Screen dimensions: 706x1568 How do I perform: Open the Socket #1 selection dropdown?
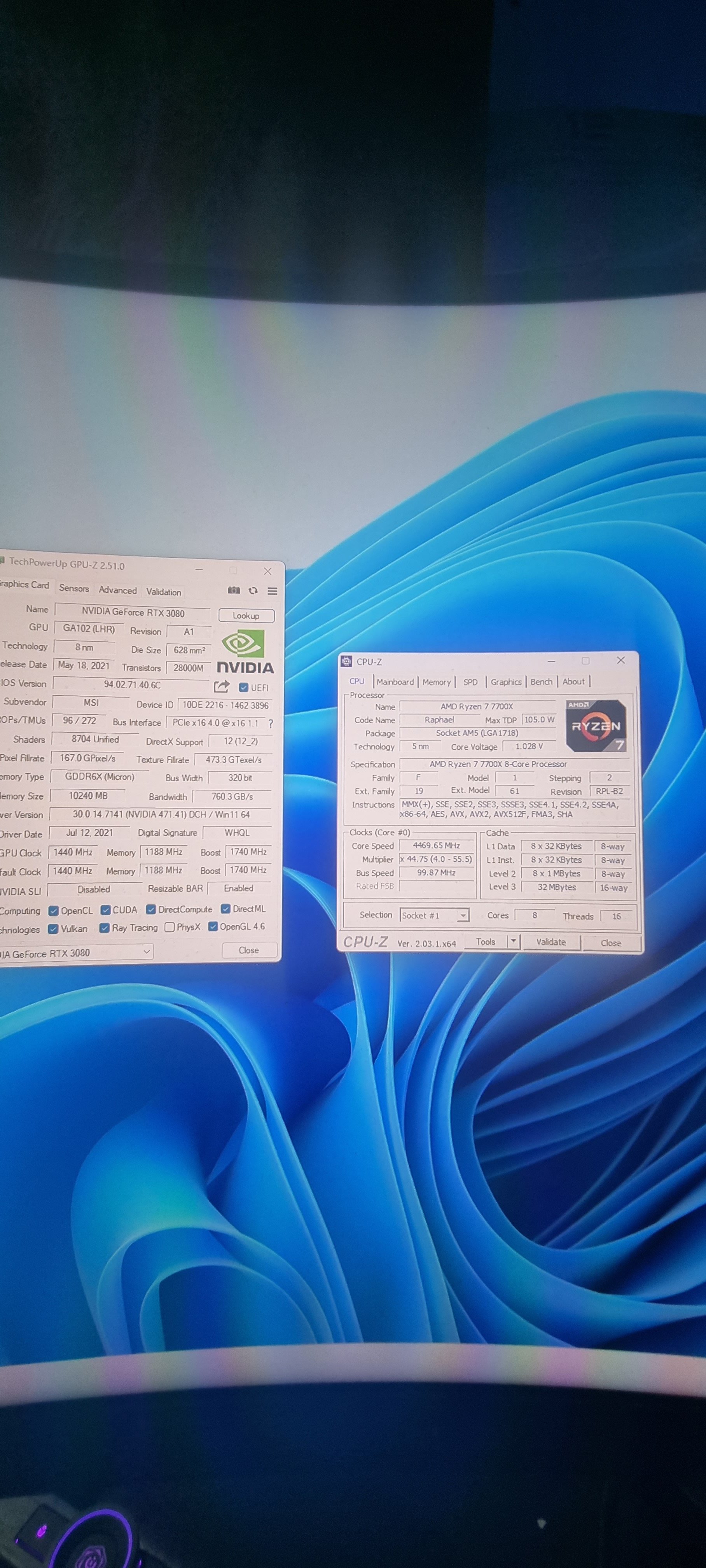tap(434, 915)
